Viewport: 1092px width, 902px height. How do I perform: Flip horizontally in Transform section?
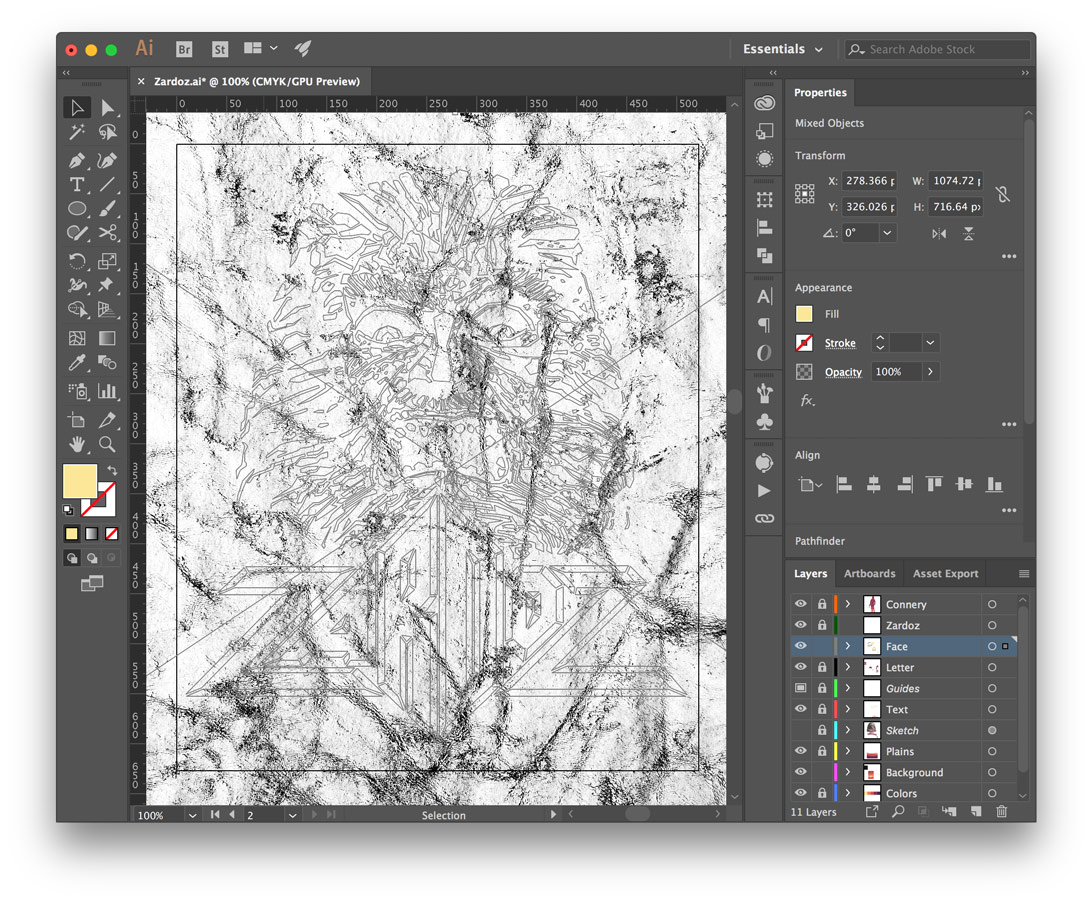click(x=939, y=233)
